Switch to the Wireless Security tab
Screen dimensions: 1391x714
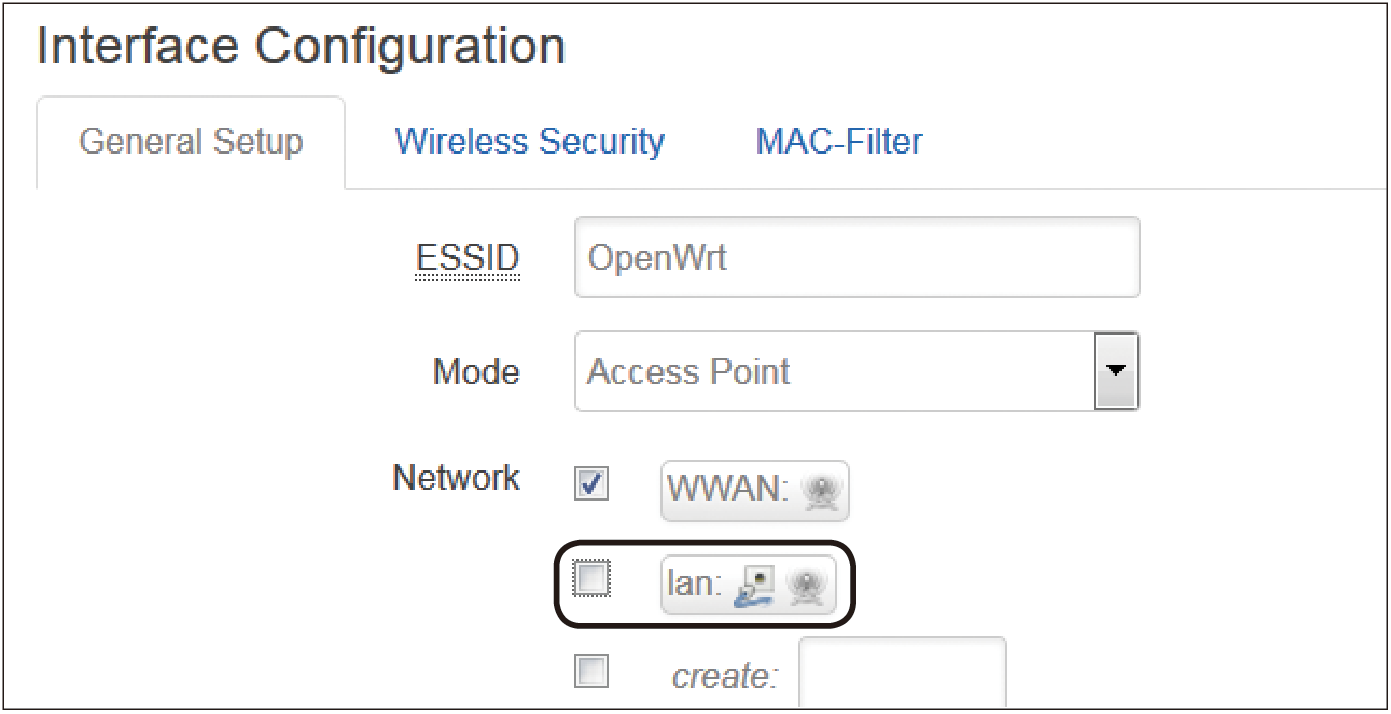pyautogui.click(x=530, y=141)
